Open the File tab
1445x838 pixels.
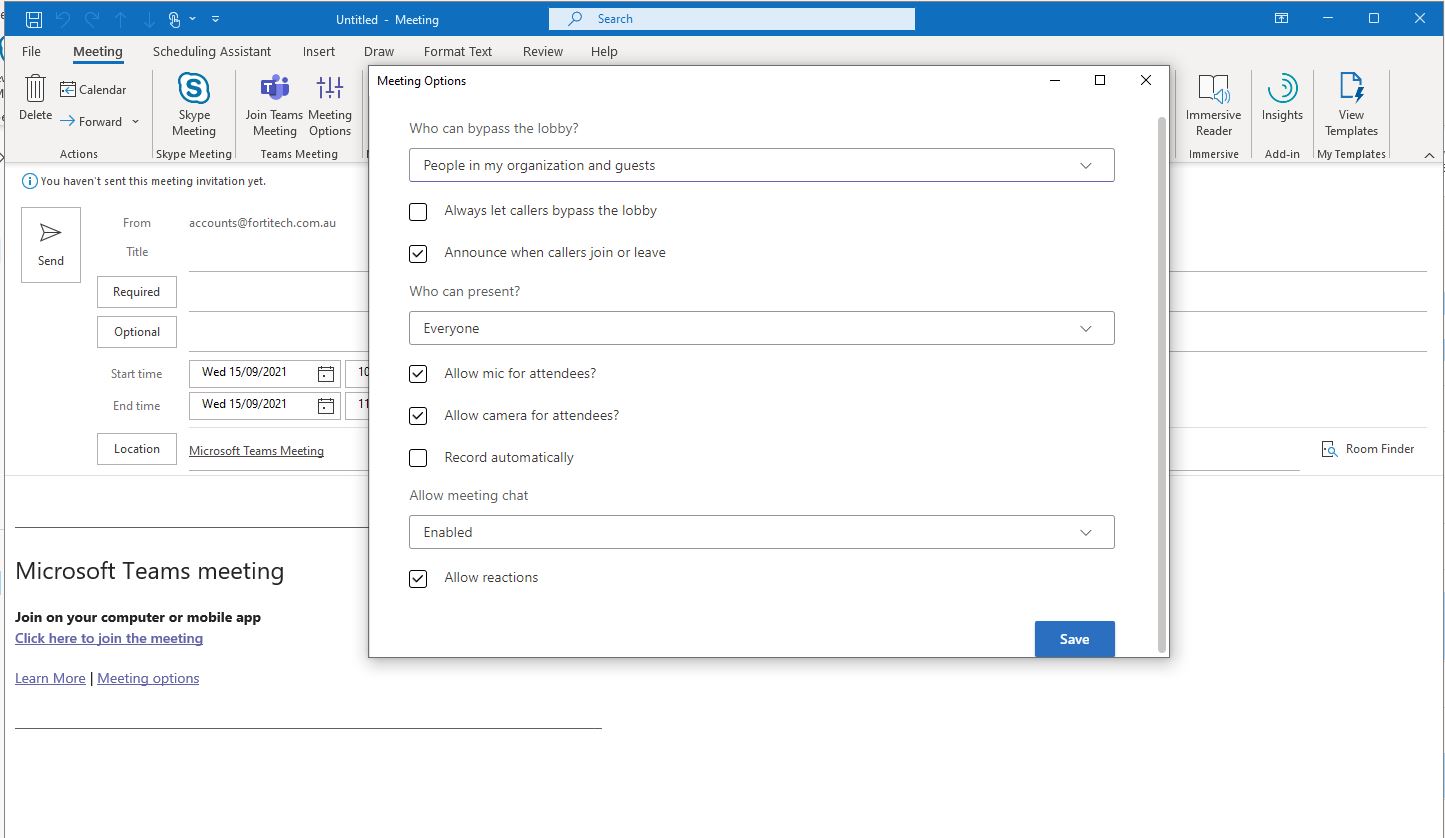tap(31, 51)
